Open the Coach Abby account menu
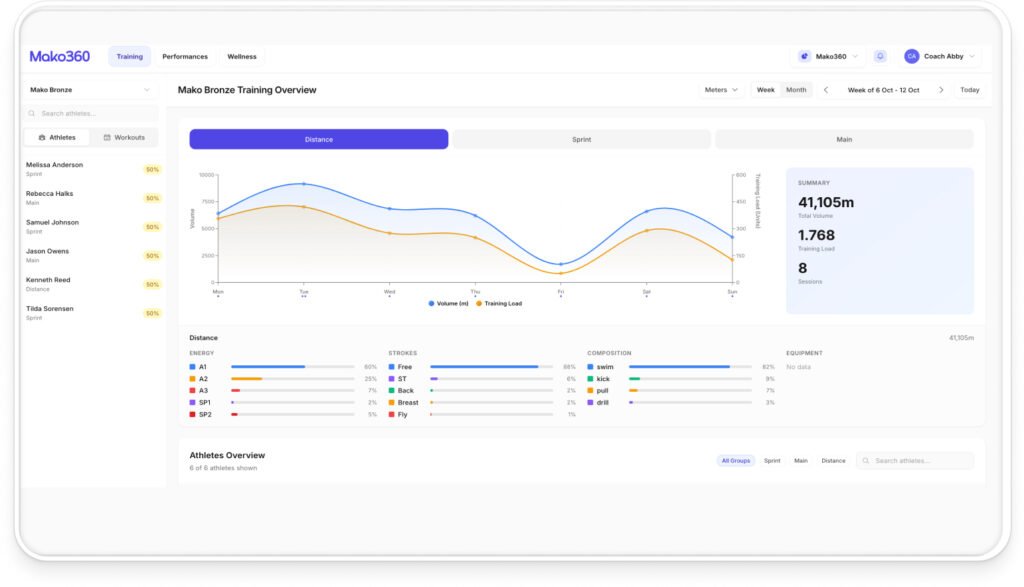Screen dimensions: 1024x587 tap(943, 57)
